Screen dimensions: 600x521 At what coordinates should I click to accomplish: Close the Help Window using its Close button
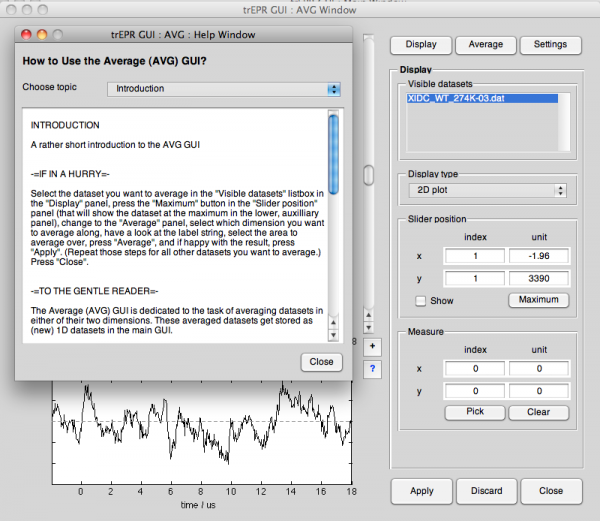click(321, 362)
